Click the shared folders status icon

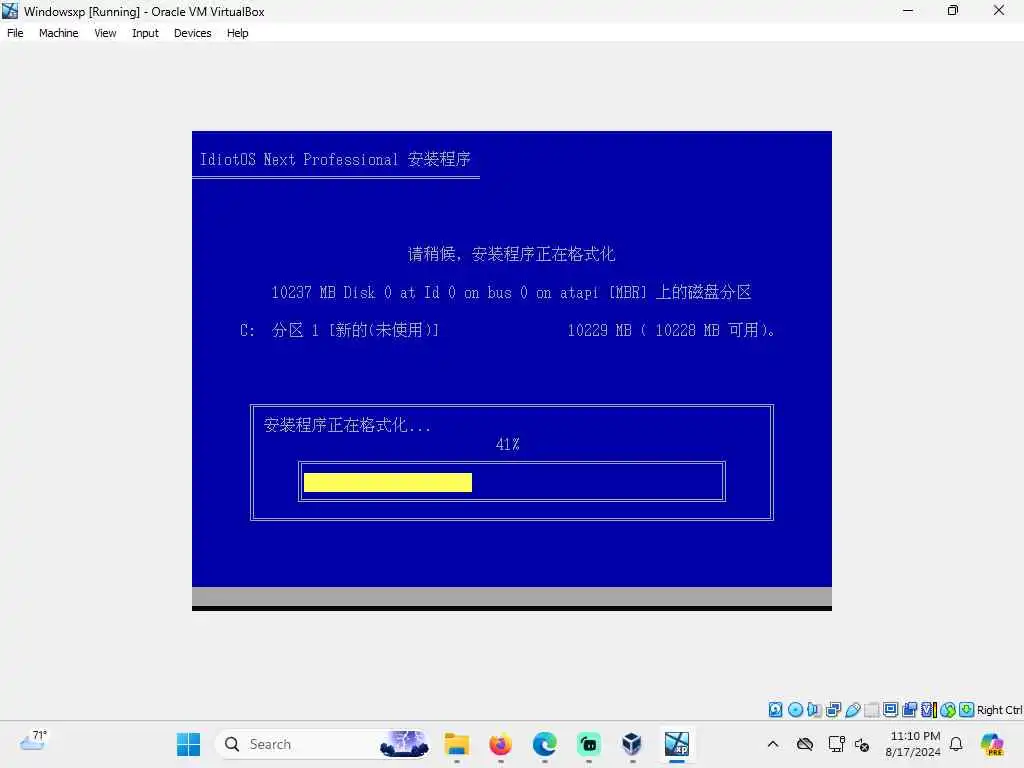(x=871, y=709)
